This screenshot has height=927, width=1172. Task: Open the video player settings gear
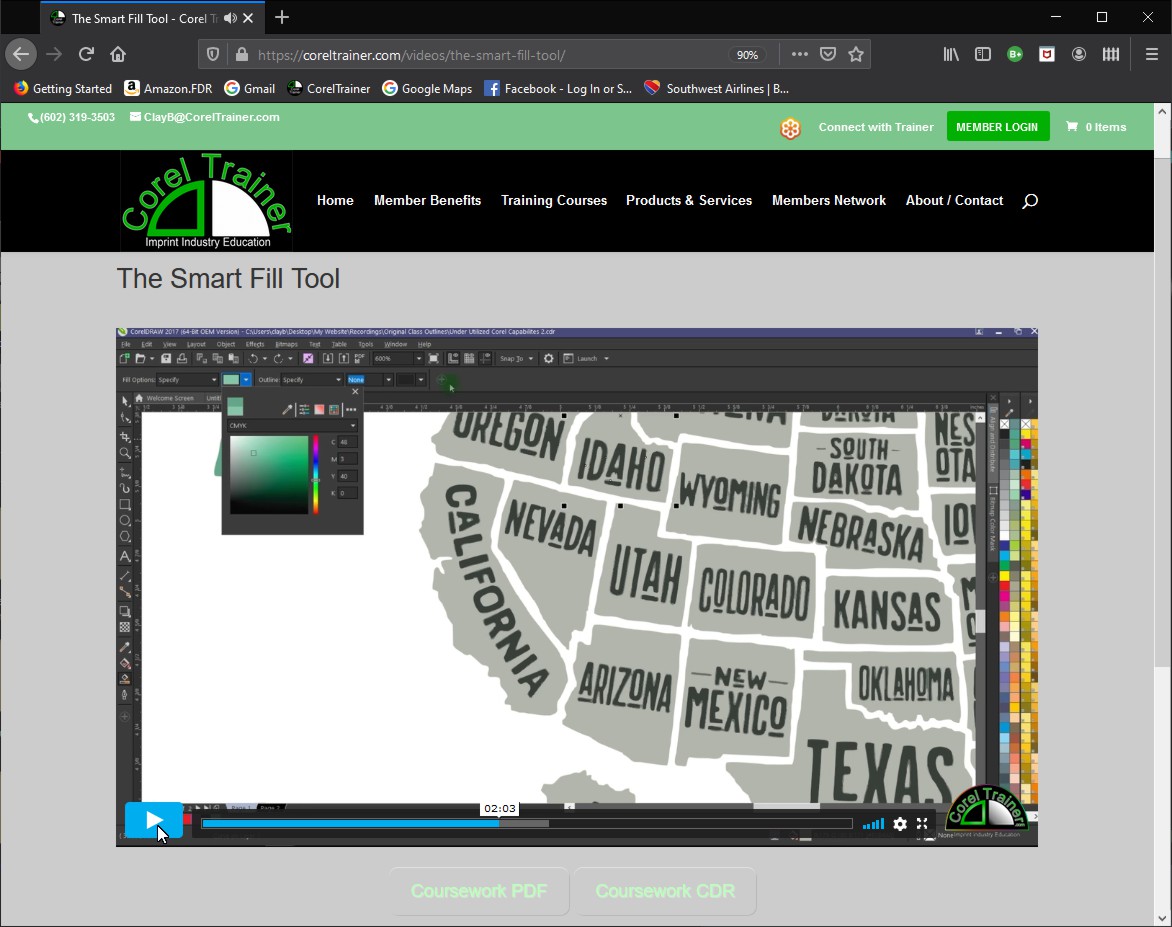(900, 824)
